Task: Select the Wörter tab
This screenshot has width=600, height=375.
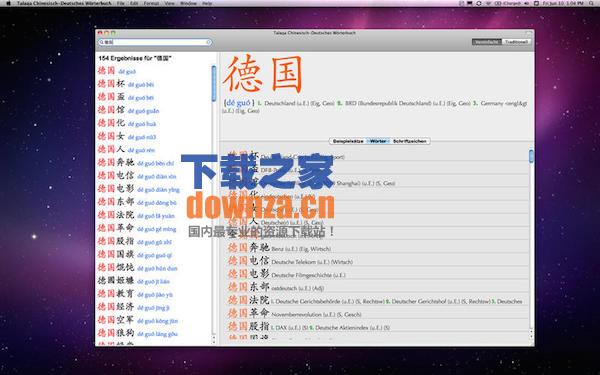Action: click(378, 141)
